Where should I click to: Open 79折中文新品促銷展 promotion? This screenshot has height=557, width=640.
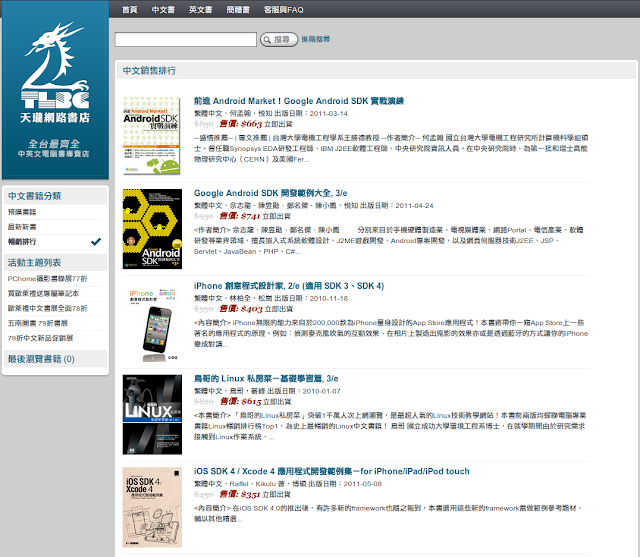[40, 338]
